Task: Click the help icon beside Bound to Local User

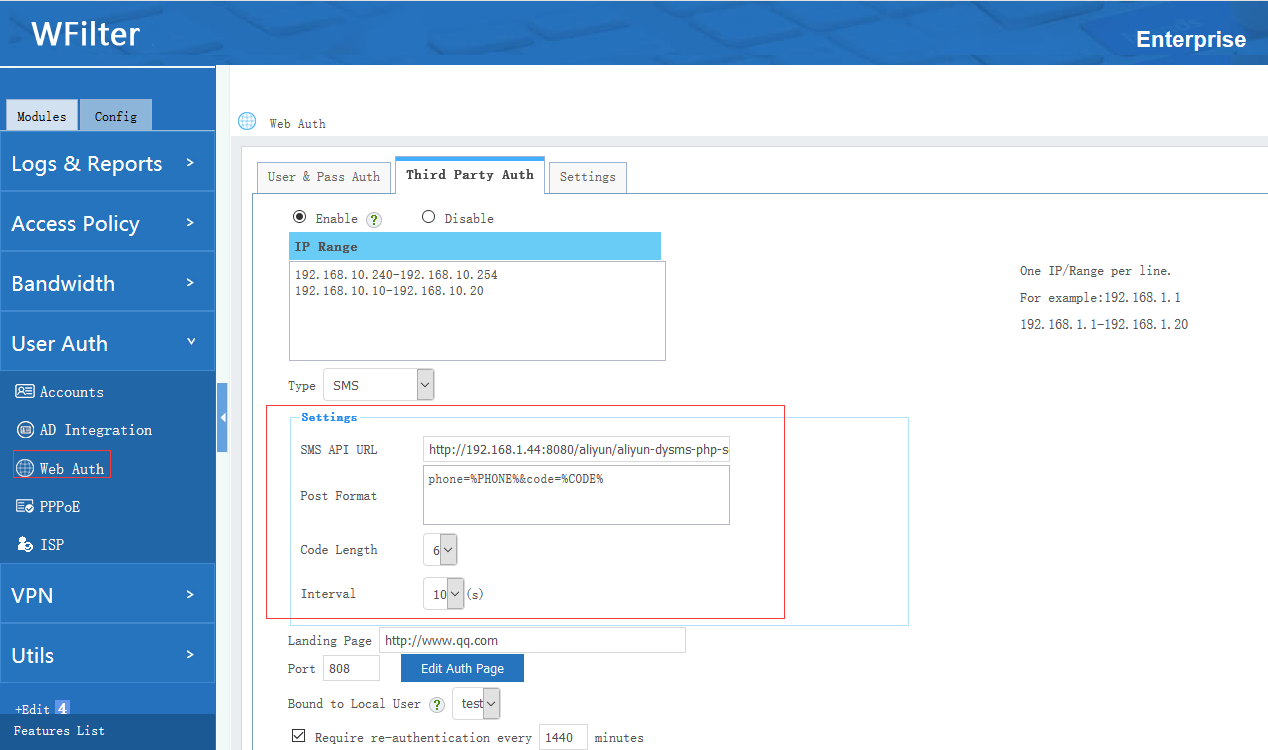Action: (x=437, y=705)
